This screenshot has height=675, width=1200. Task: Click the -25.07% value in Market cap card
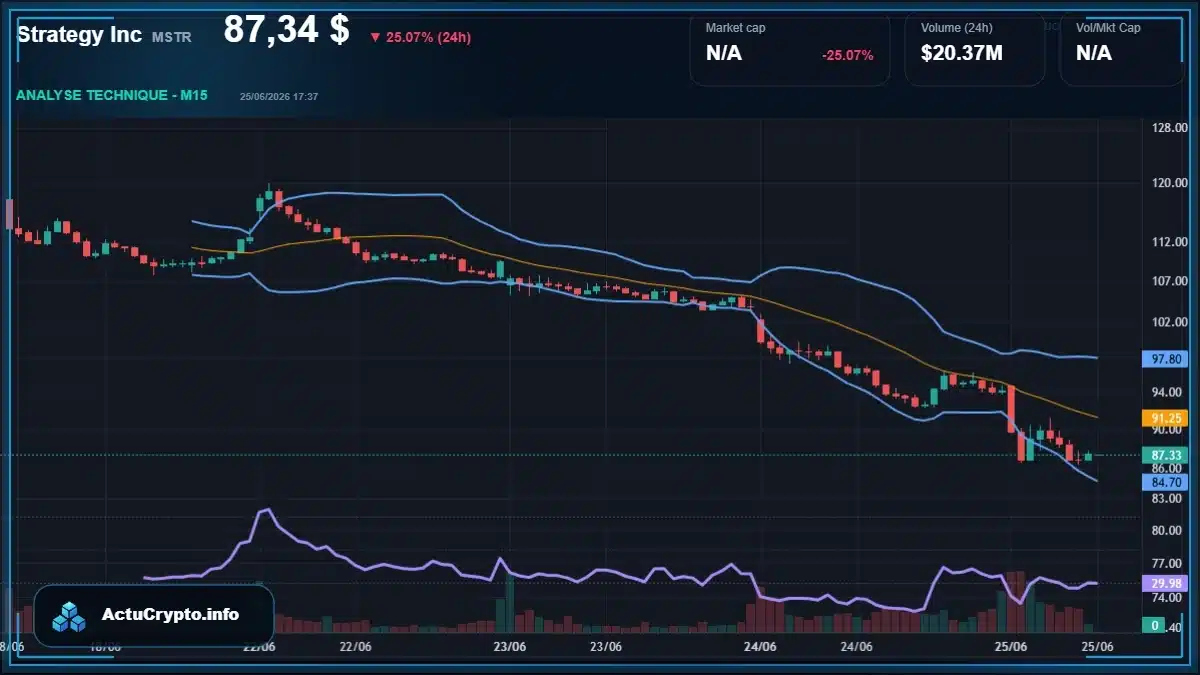(x=848, y=55)
